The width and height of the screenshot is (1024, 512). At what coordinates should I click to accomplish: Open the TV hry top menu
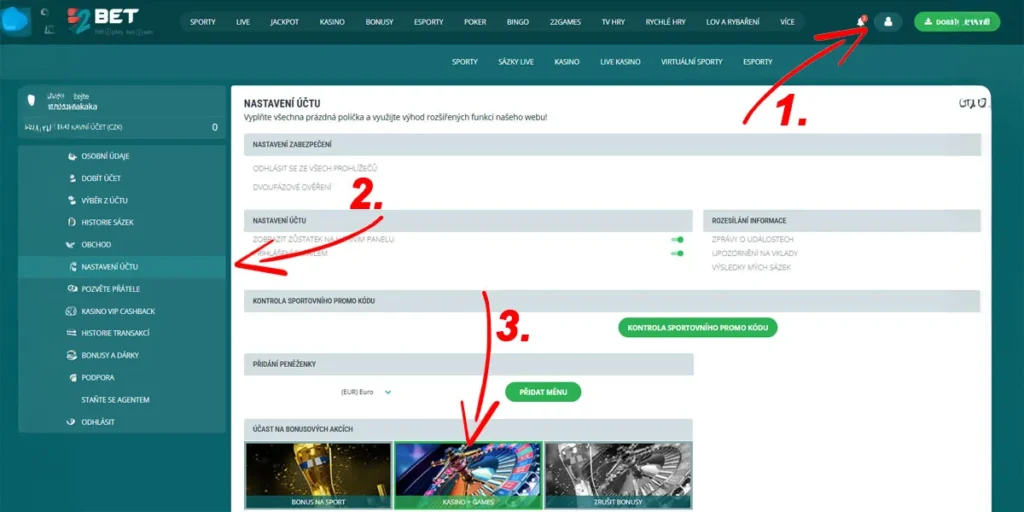(x=613, y=22)
